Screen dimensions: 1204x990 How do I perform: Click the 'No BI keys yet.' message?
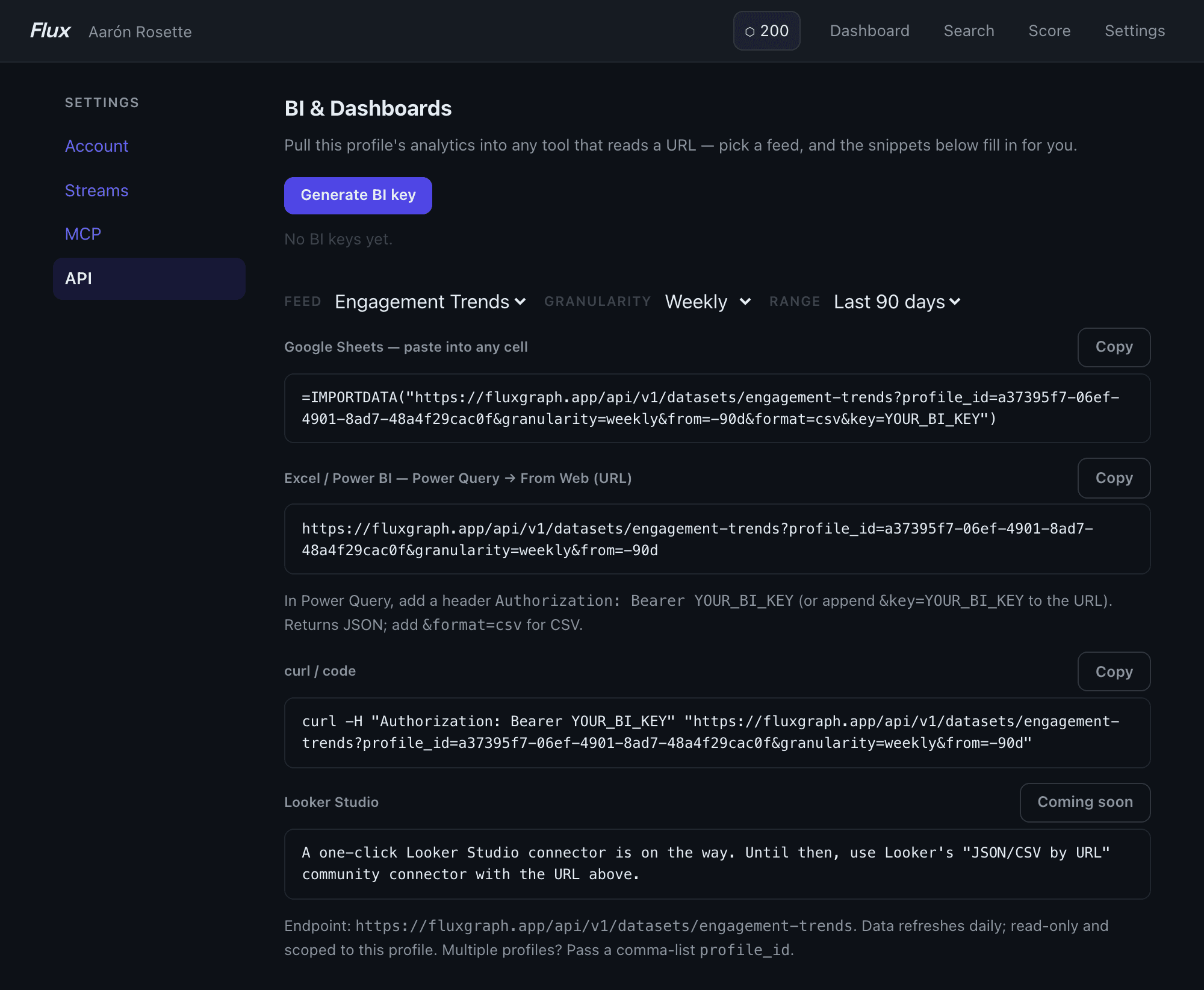click(338, 239)
